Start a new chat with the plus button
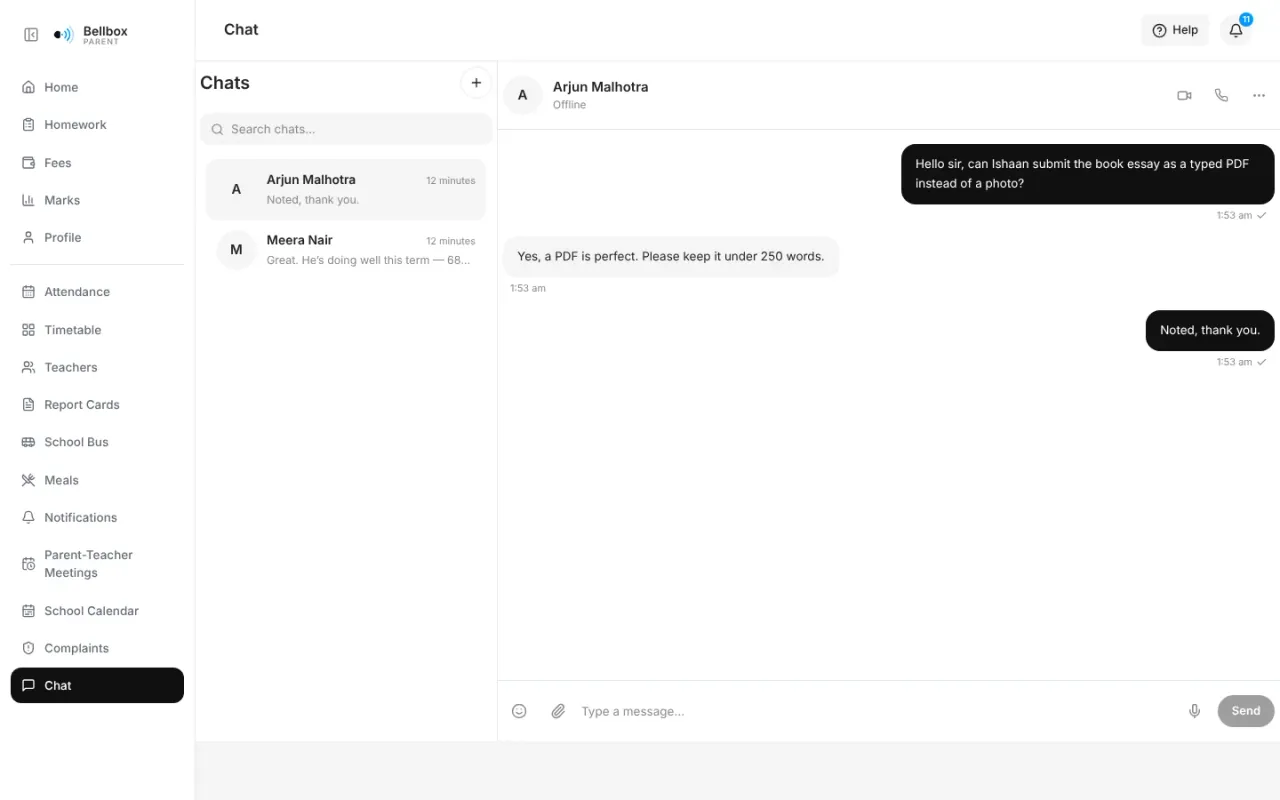Screen dimensions: 1280x800 click(476, 83)
